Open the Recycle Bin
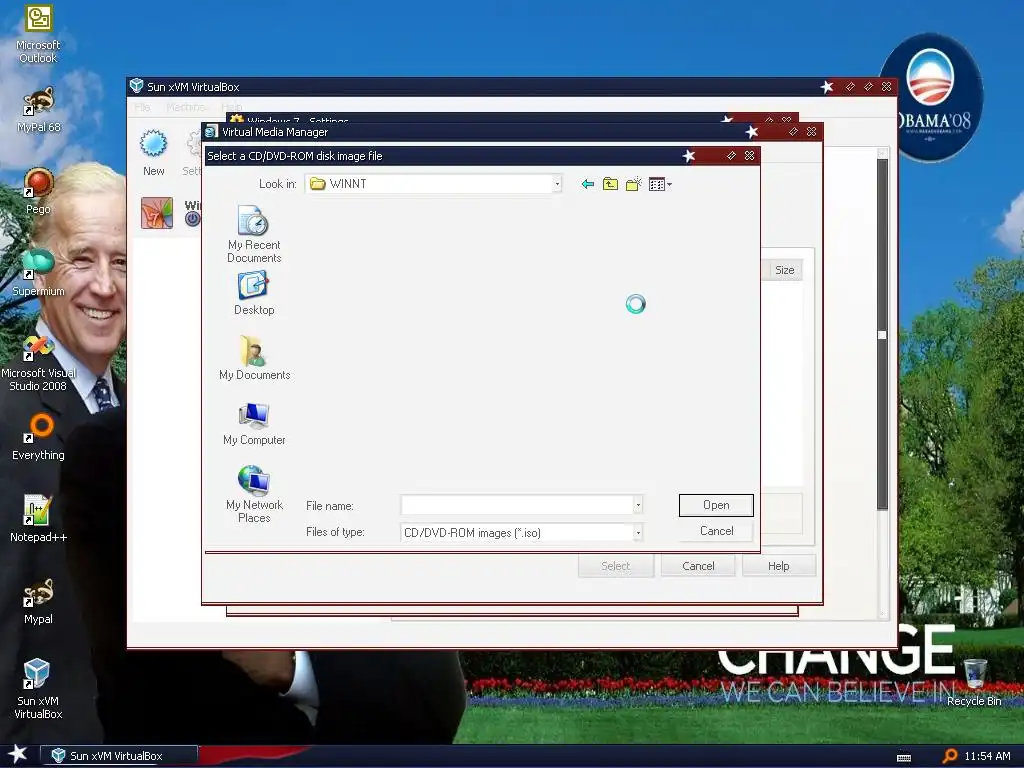 (x=974, y=682)
